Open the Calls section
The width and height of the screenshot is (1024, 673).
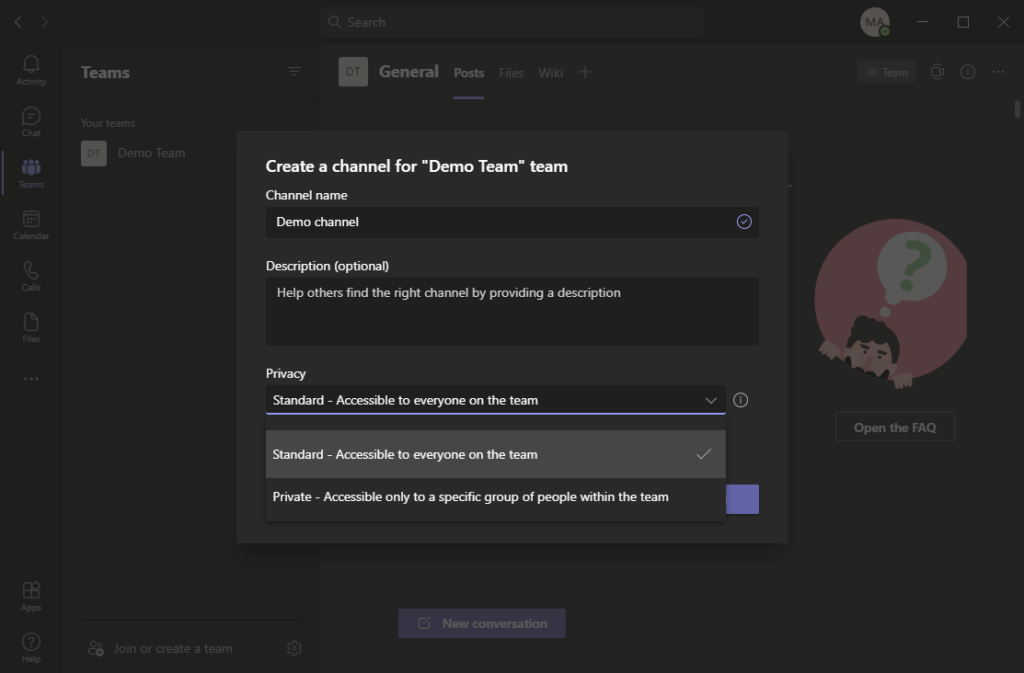pyautogui.click(x=31, y=277)
